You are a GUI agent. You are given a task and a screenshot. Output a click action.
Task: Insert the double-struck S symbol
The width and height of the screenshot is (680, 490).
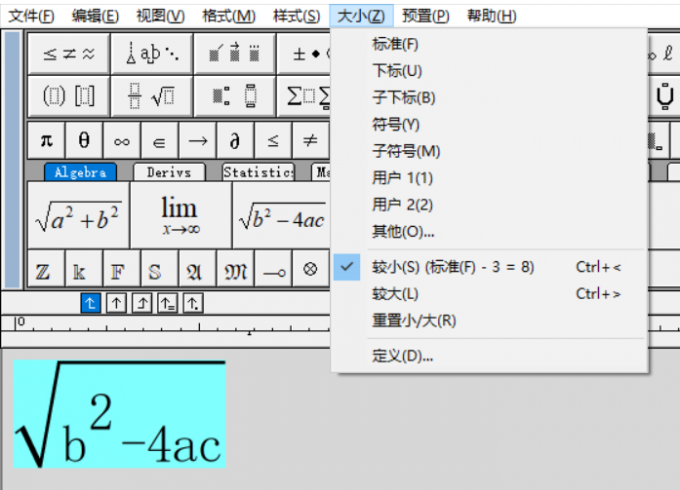click(160, 268)
